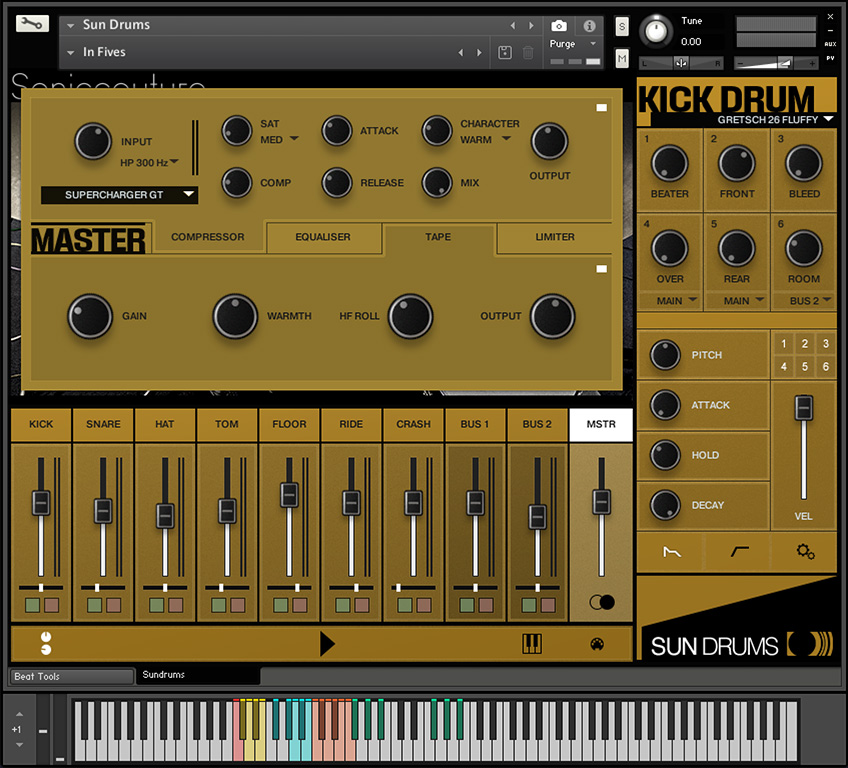Click the stereo link circles icon on MSTR strip
848x768 pixels.
tap(601, 602)
